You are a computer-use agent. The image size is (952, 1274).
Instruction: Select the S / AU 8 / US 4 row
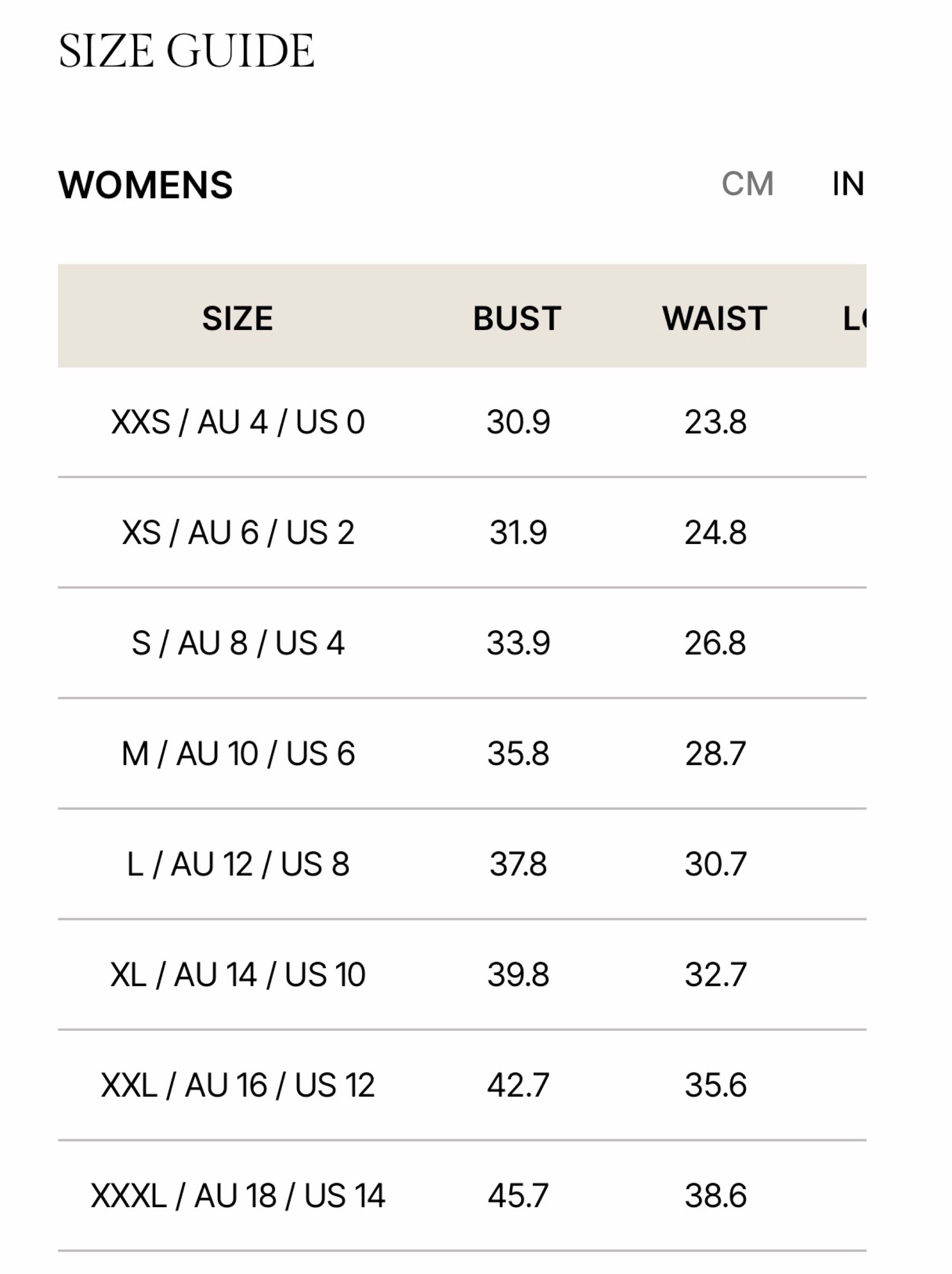462,643
